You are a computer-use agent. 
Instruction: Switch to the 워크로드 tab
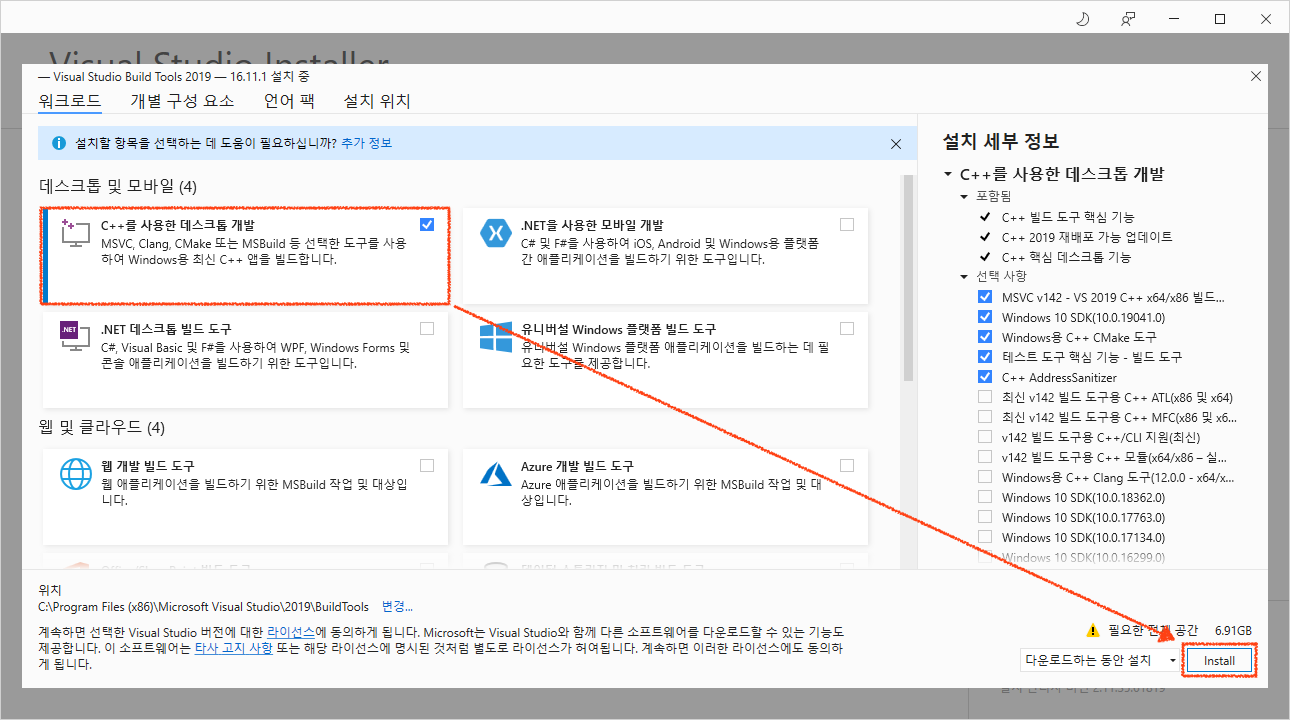pyautogui.click(x=70, y=101)
